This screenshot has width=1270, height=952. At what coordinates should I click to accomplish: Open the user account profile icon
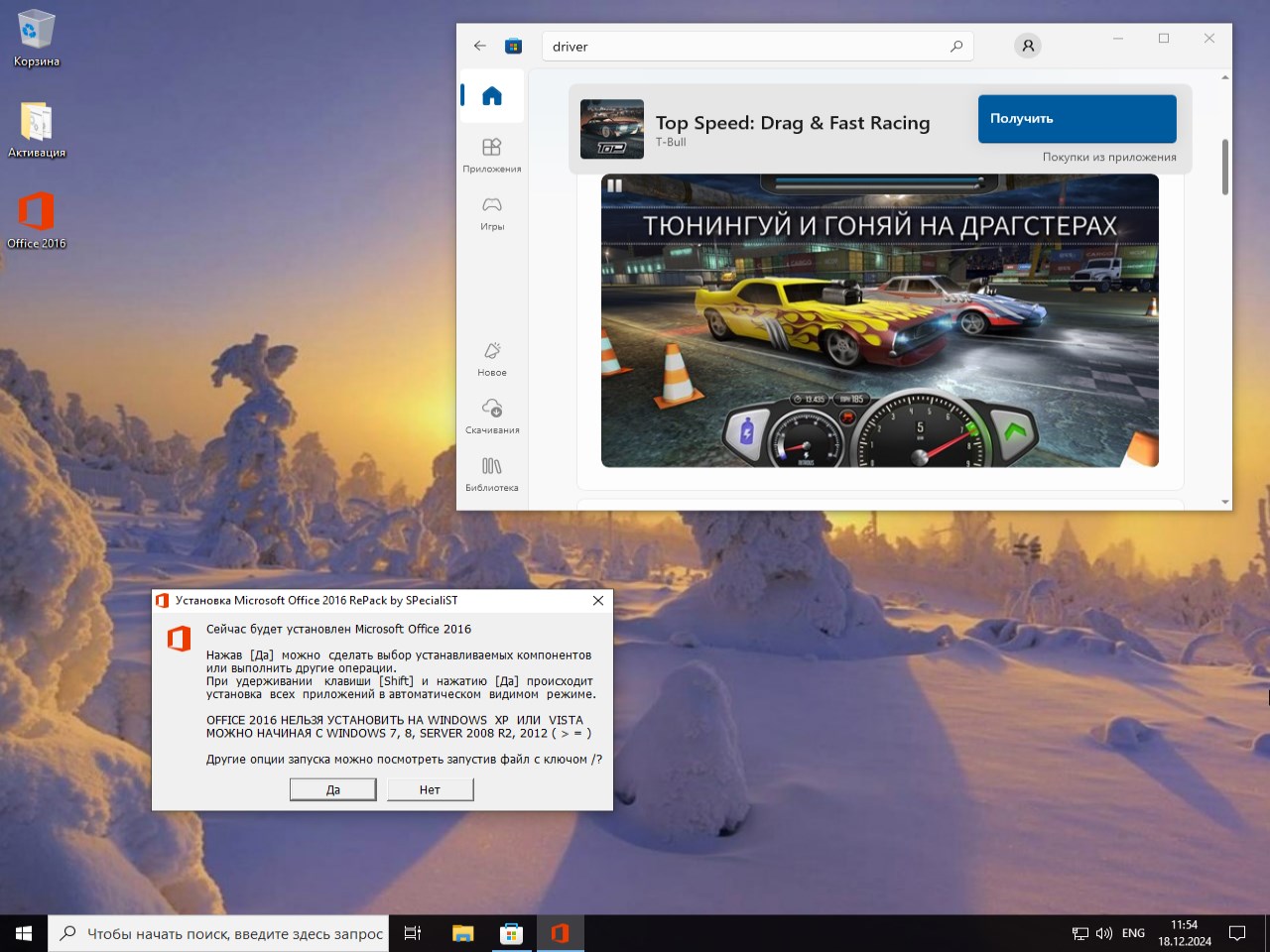pos(1028,46)
